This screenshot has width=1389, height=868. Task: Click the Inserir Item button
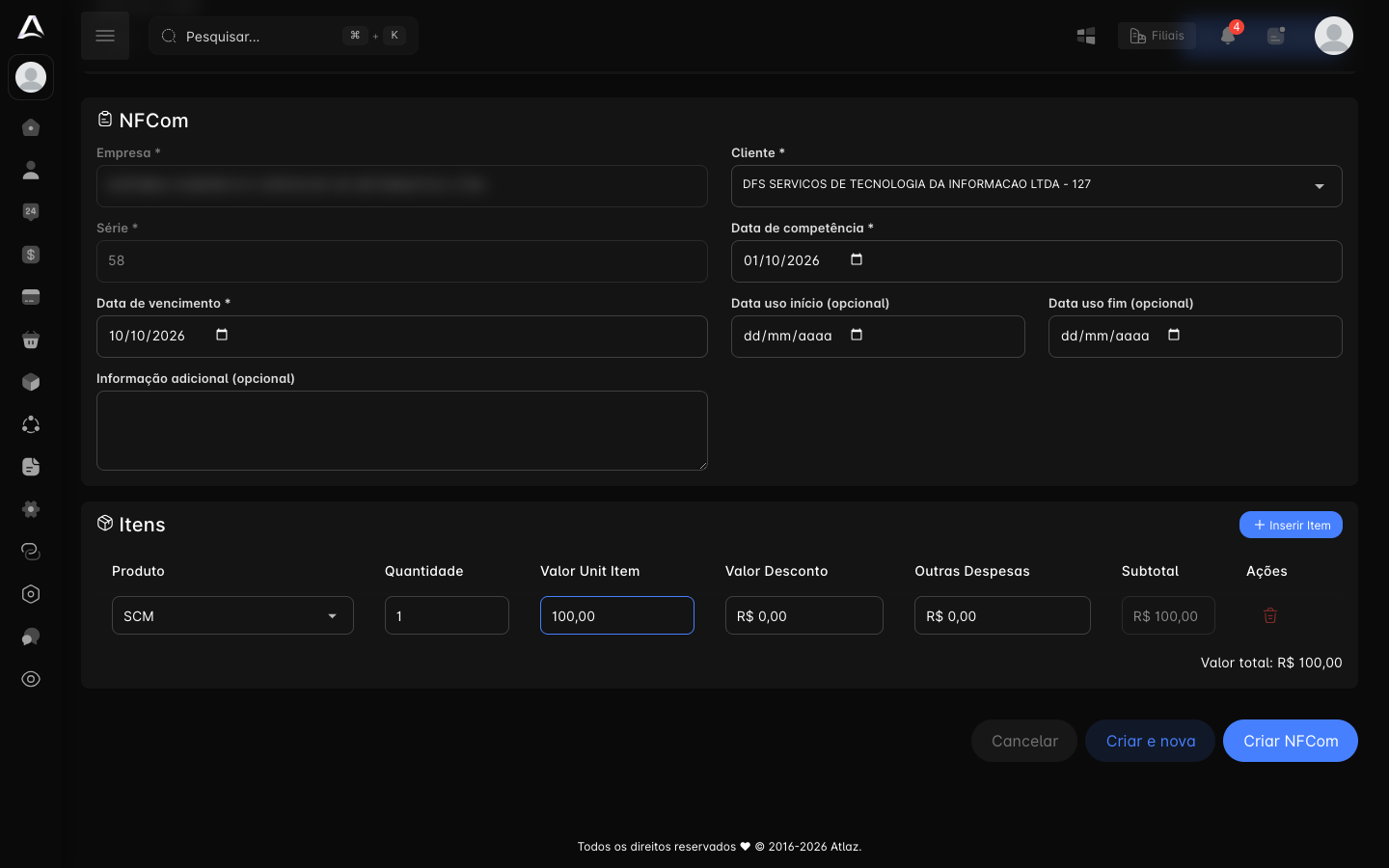coord(1291,525)
